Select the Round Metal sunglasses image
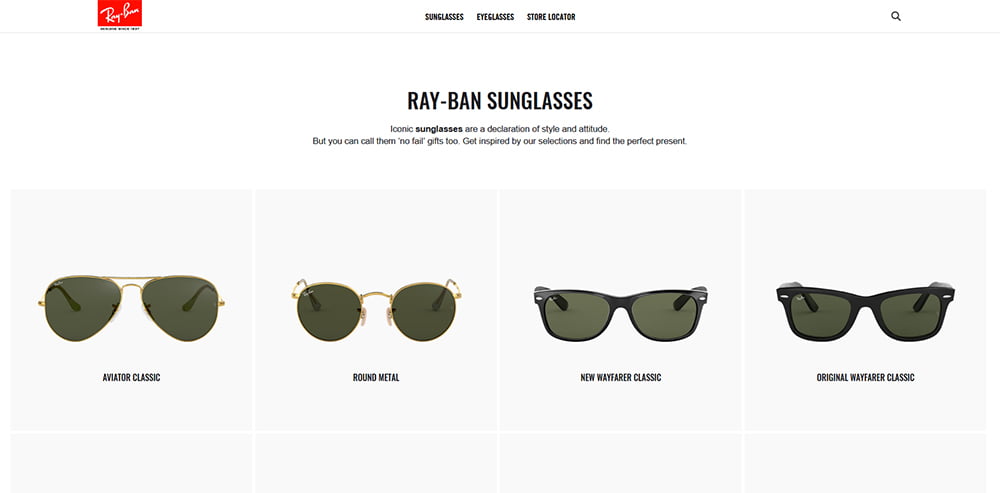Viewport: 1000px width, 493px height. [376, 309]
